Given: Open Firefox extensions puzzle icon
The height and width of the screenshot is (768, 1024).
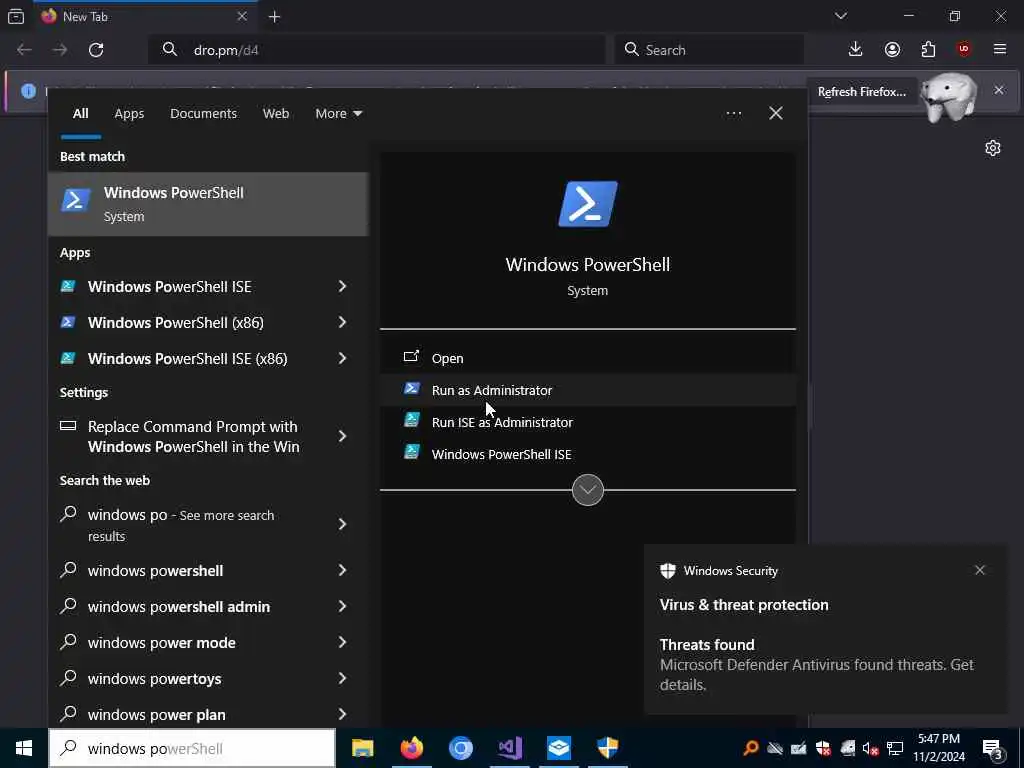Looking at the screenshot, I should click(x=928, y=50).
